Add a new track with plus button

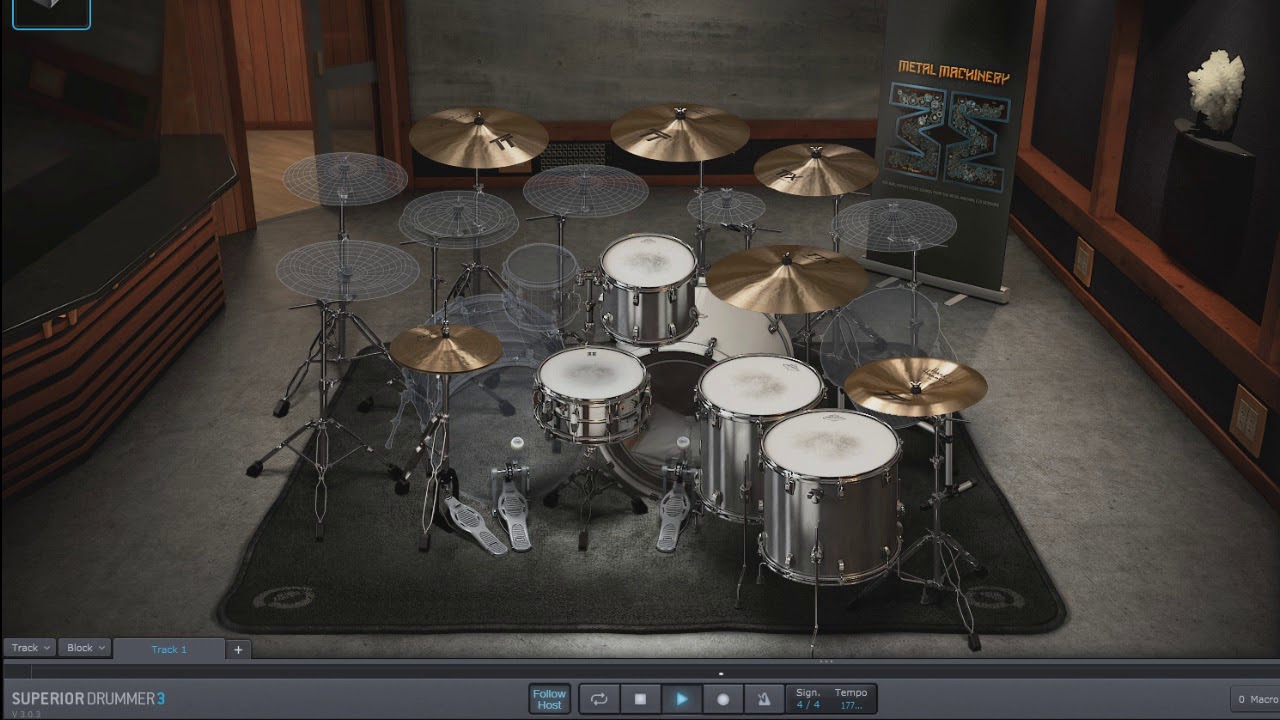(x=238, y=649)
